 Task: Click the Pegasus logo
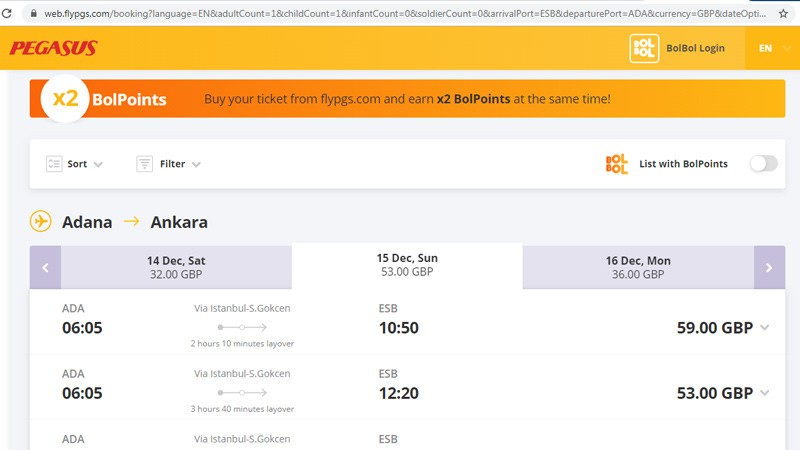pyautogui.click(x=54, y=48)
